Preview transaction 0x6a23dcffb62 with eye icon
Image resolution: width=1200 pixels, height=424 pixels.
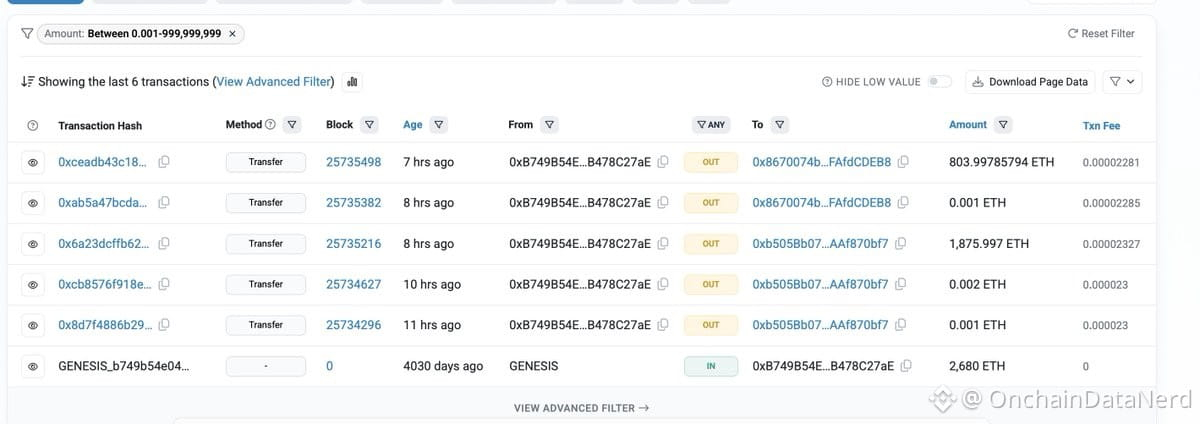[33, 244]
